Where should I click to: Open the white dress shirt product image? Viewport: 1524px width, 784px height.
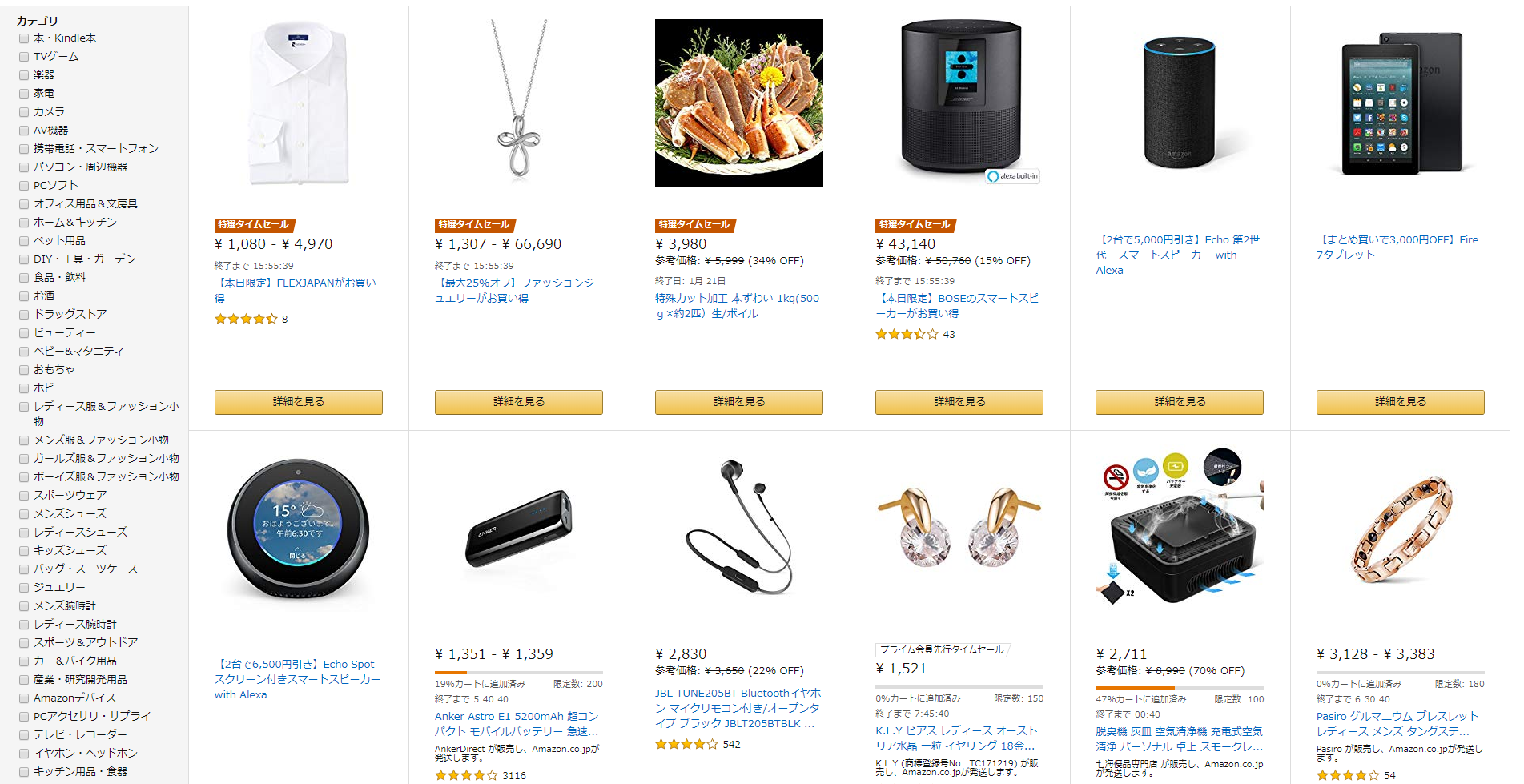(x=298, y=103)
